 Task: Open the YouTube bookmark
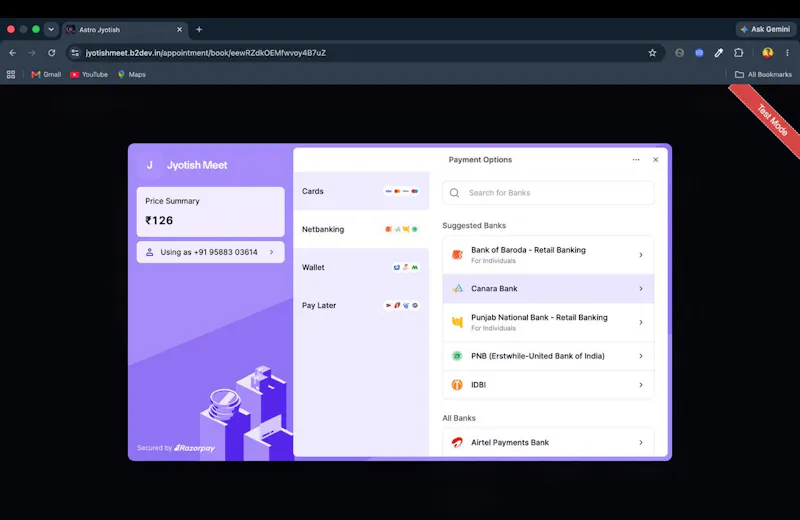(89, 75)
